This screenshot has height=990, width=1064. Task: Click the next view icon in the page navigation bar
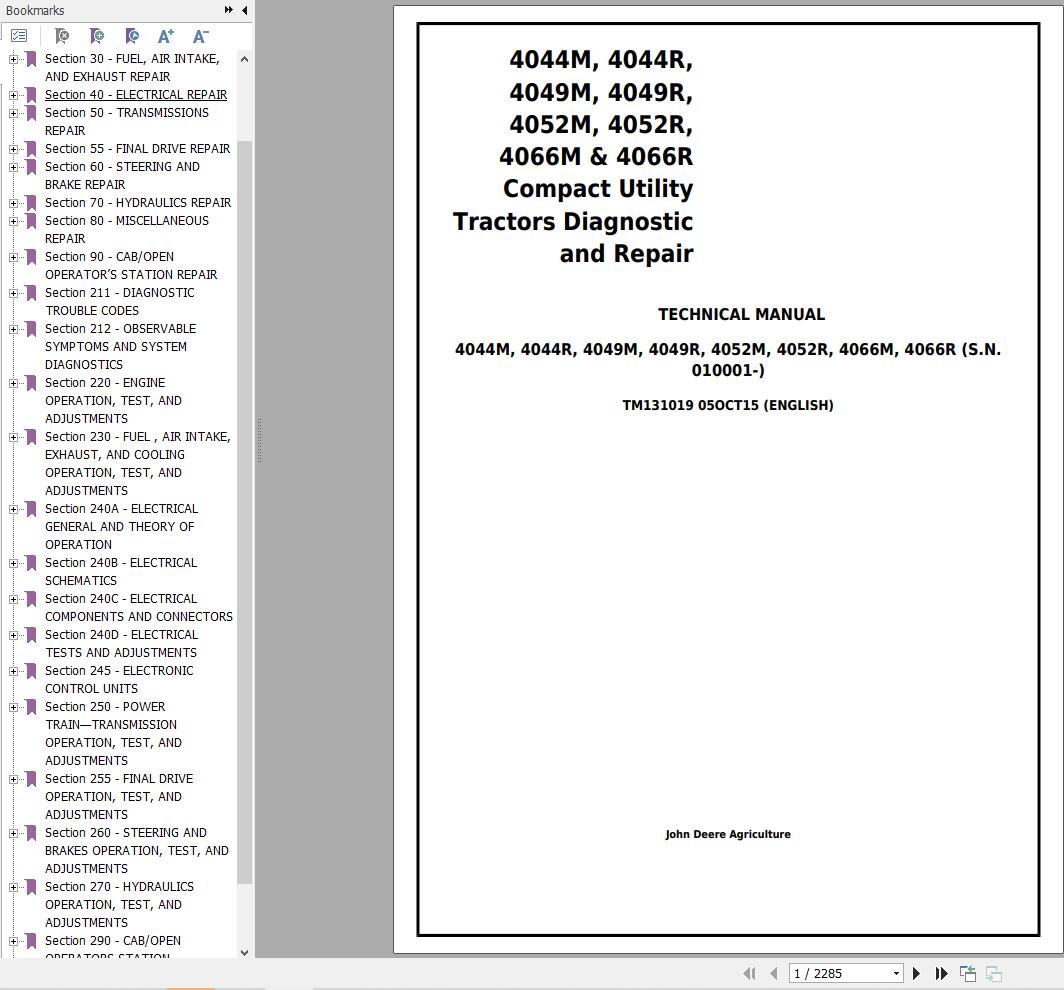click(994, 973)
